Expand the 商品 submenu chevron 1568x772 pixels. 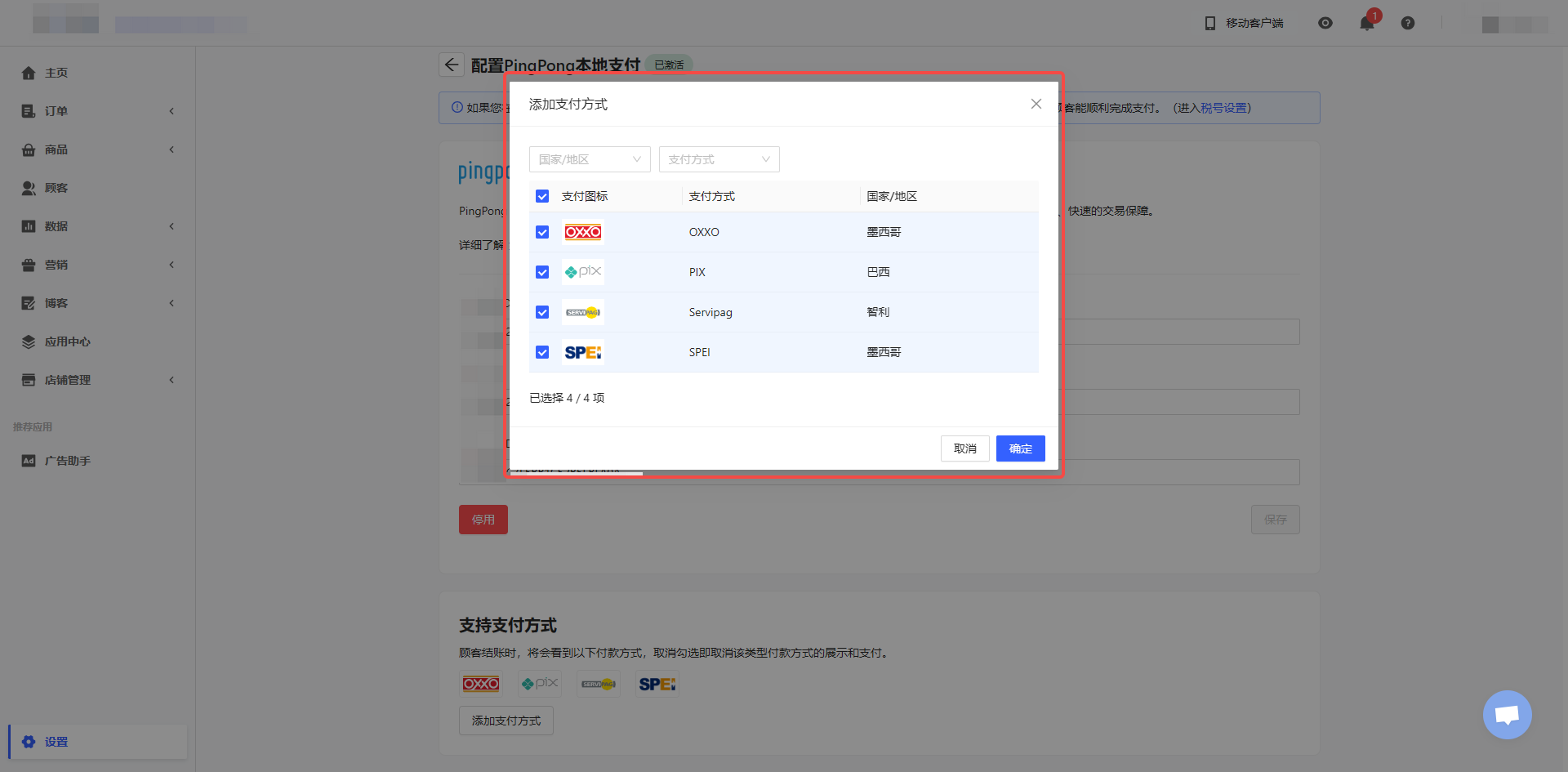point(171,149)
